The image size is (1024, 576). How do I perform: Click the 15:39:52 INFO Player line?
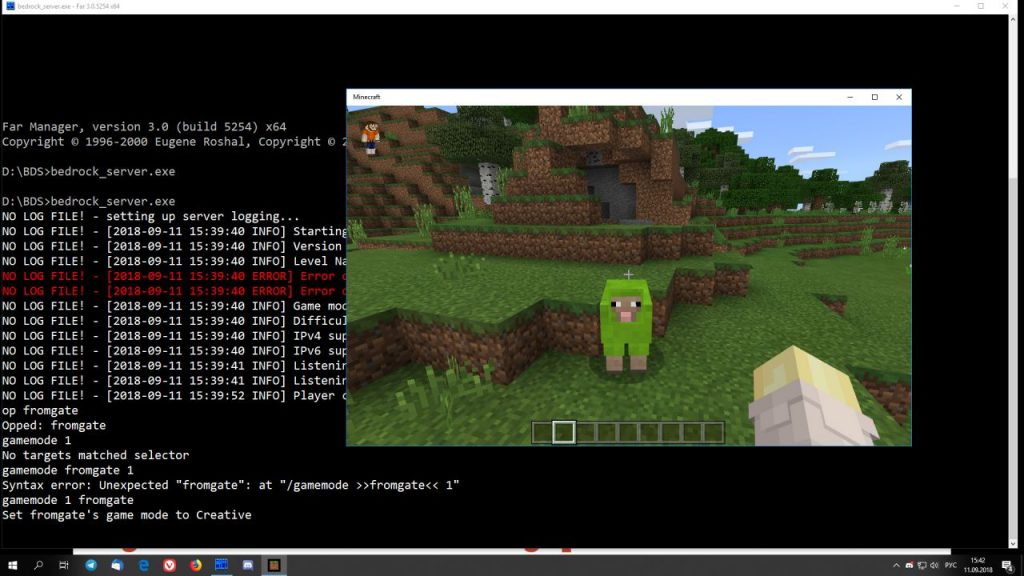(174, 395)
